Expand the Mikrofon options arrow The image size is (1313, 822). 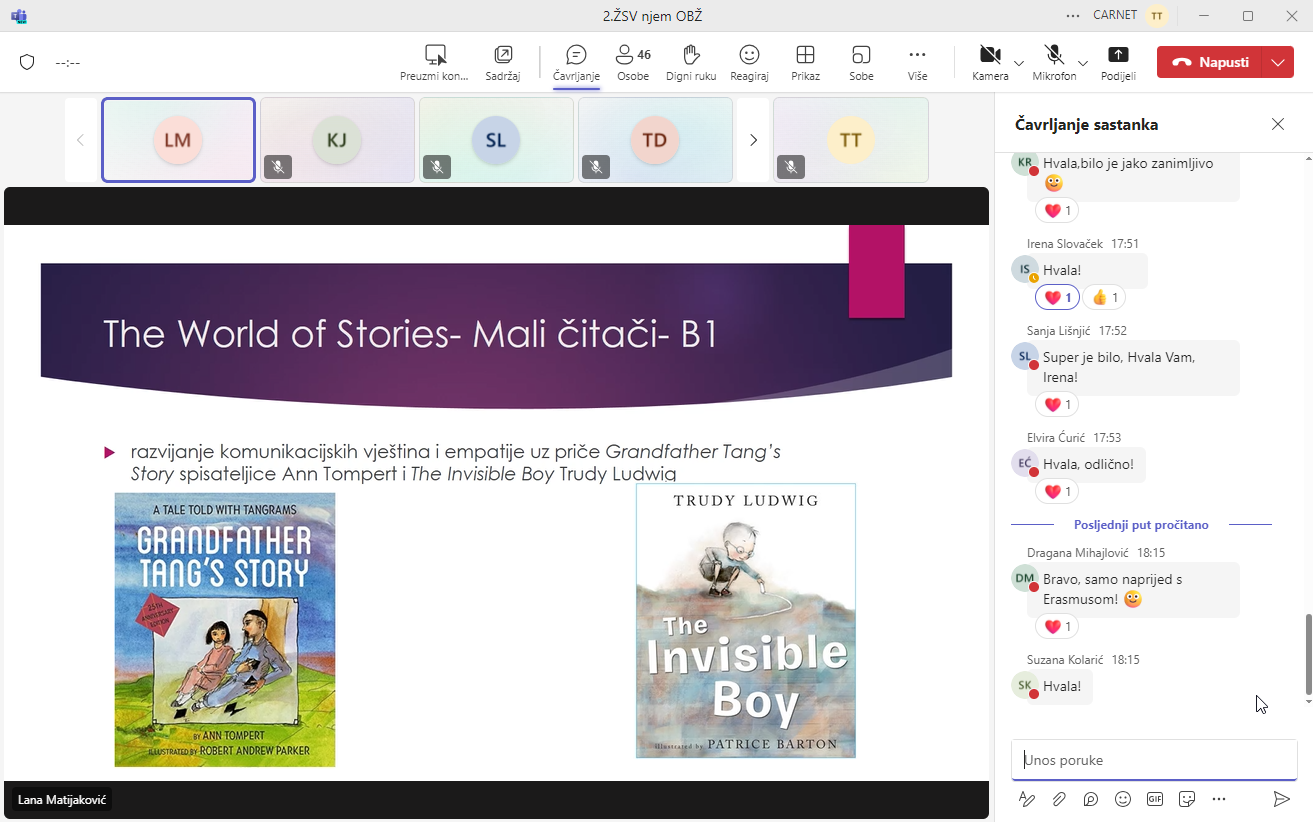1083,63
